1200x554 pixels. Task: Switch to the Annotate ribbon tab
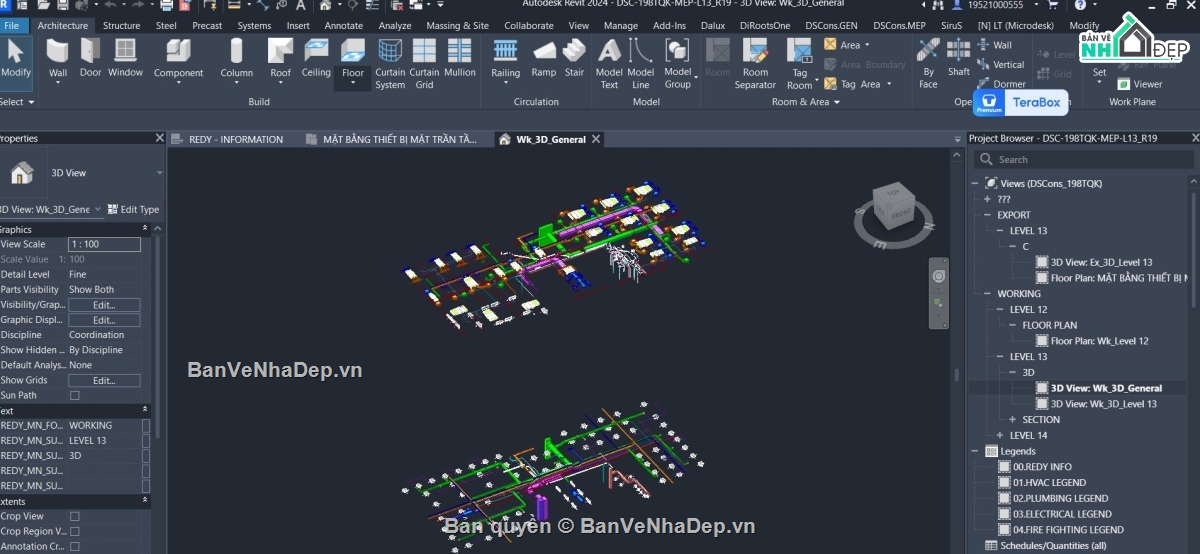click(344, 25)
